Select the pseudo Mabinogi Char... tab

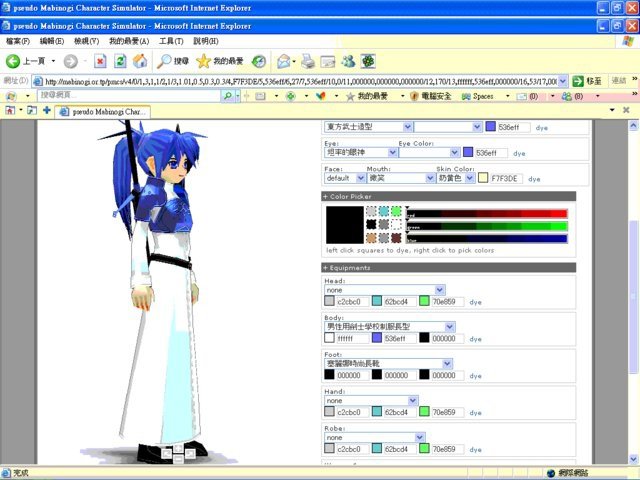coord(102,111)
